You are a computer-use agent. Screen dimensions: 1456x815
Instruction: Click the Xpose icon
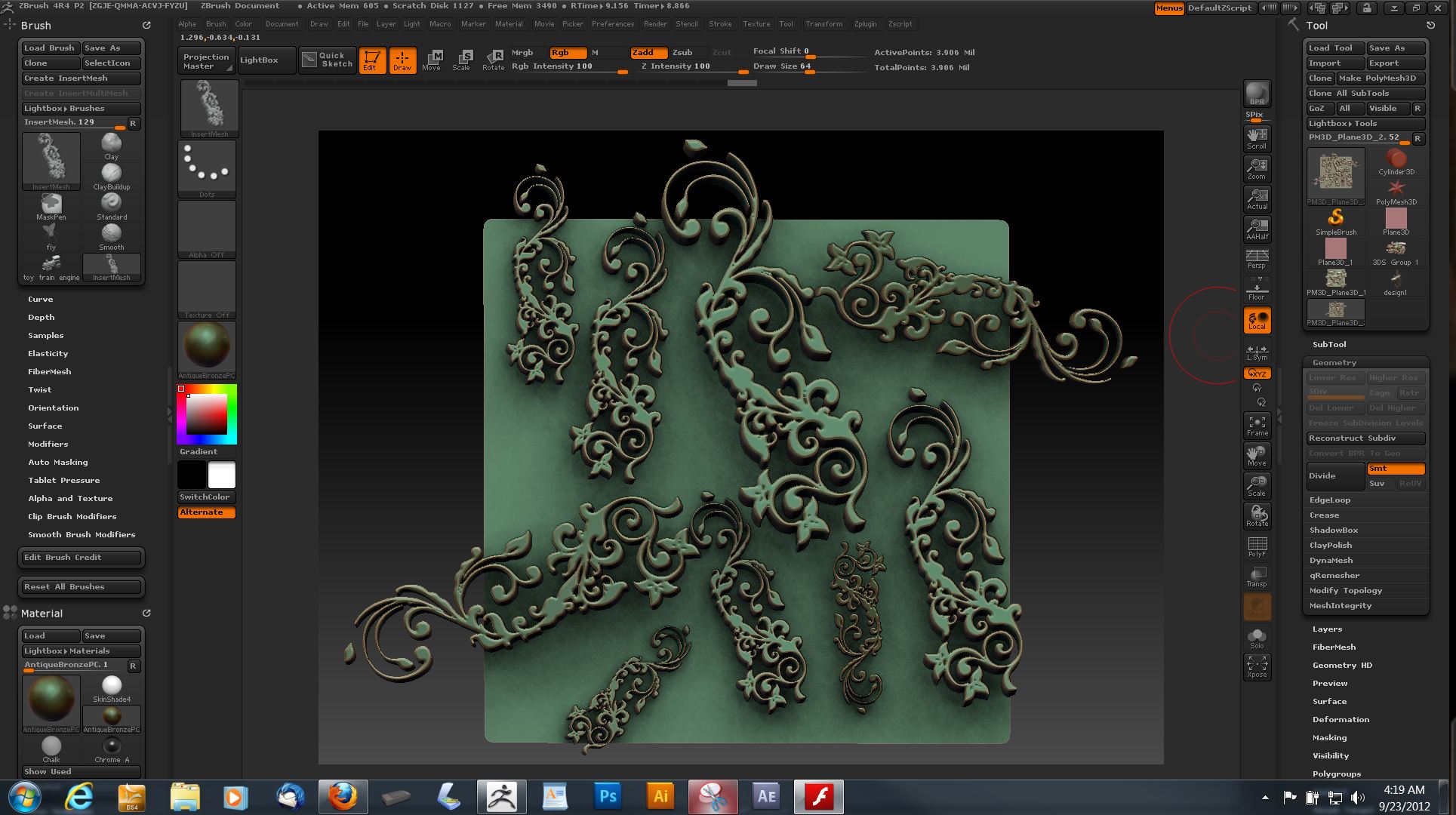pyautogui.click(x=1257, y=666)
